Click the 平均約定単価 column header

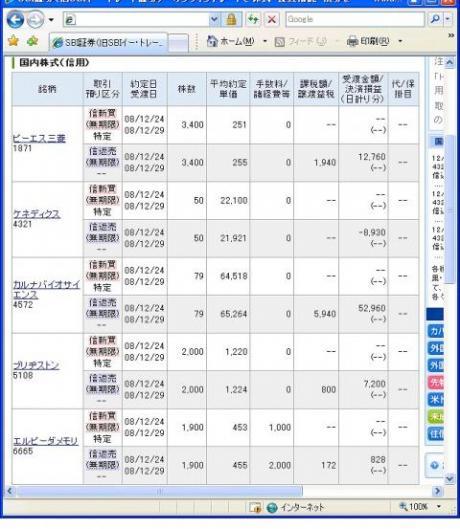pos(228,89)
